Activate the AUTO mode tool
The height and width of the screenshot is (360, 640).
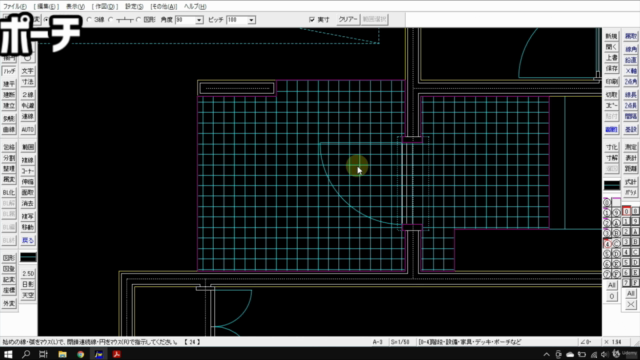[x=28, y=130]
